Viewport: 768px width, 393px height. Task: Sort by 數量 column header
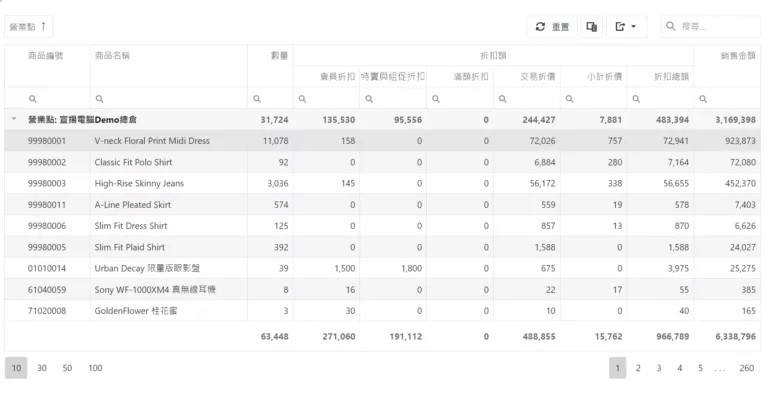click(280, 56)
